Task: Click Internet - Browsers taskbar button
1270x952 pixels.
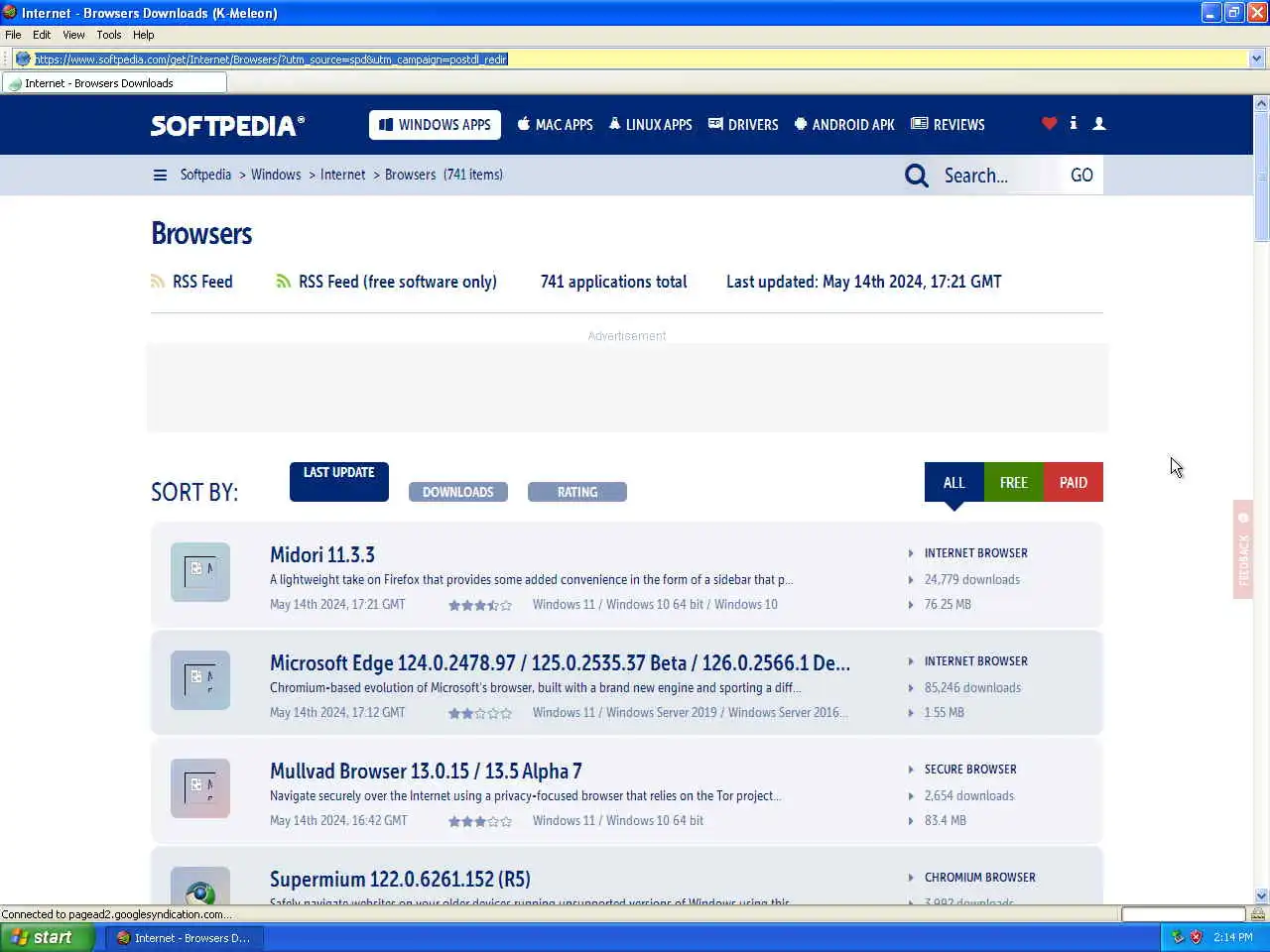Action: click(x=185, y=937)
